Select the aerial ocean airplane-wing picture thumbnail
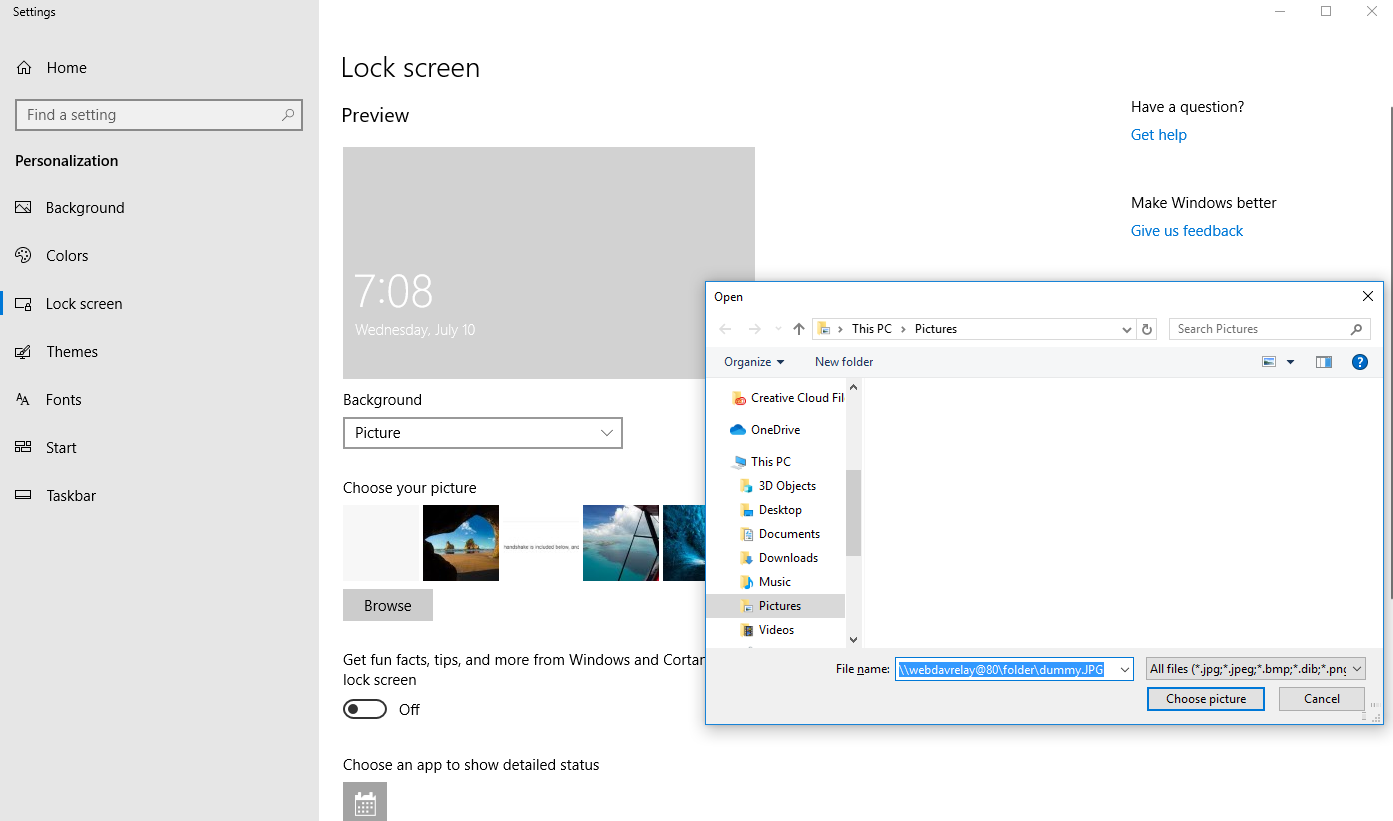This screenshot has height=821, width=1393. click(x=621, y=543)
